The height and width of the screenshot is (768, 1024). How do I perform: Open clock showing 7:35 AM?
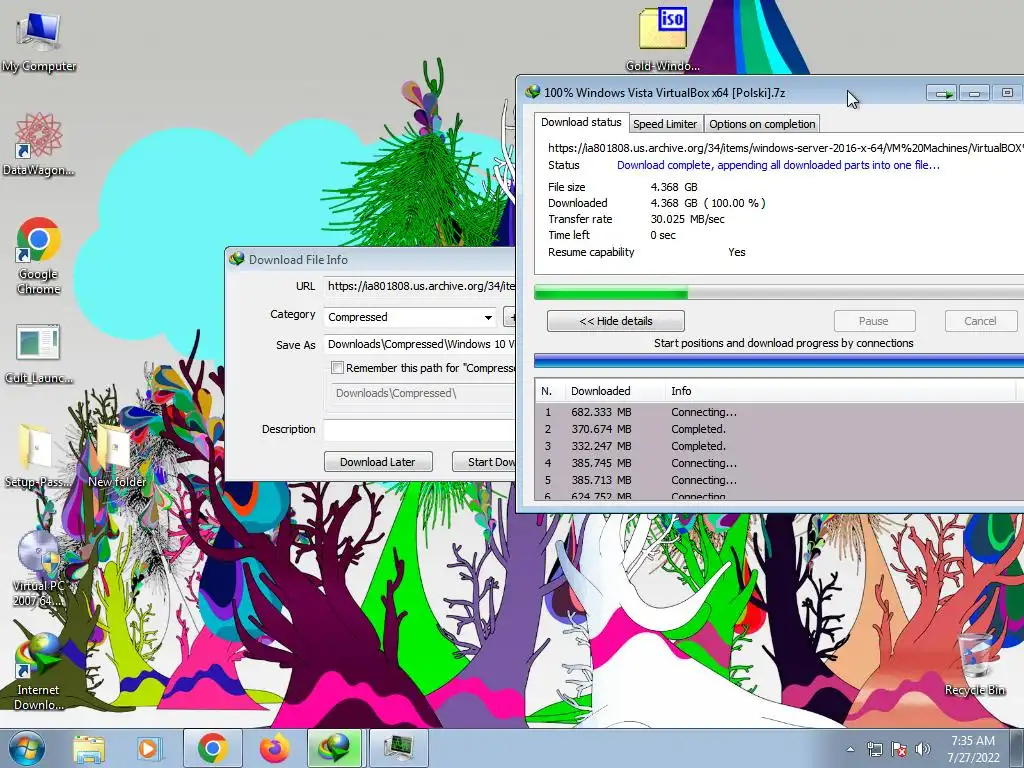(973, 748)
